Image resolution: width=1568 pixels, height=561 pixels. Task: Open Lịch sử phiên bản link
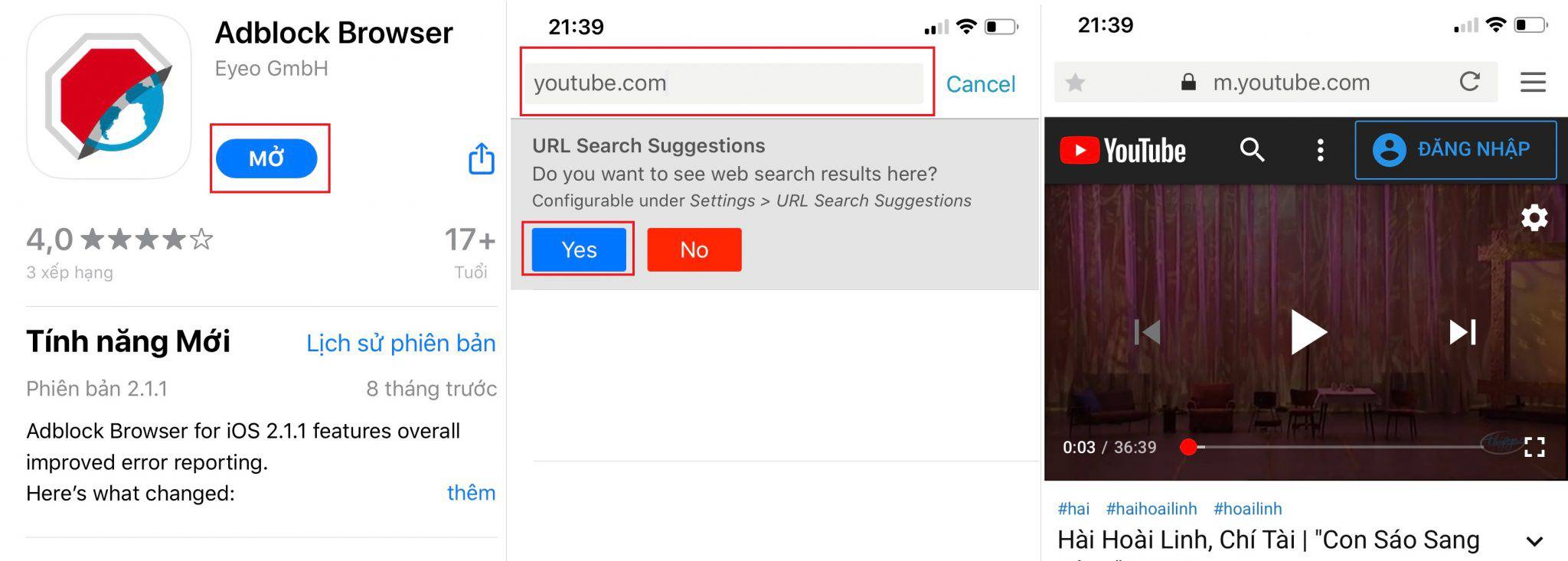pos(400,343)
